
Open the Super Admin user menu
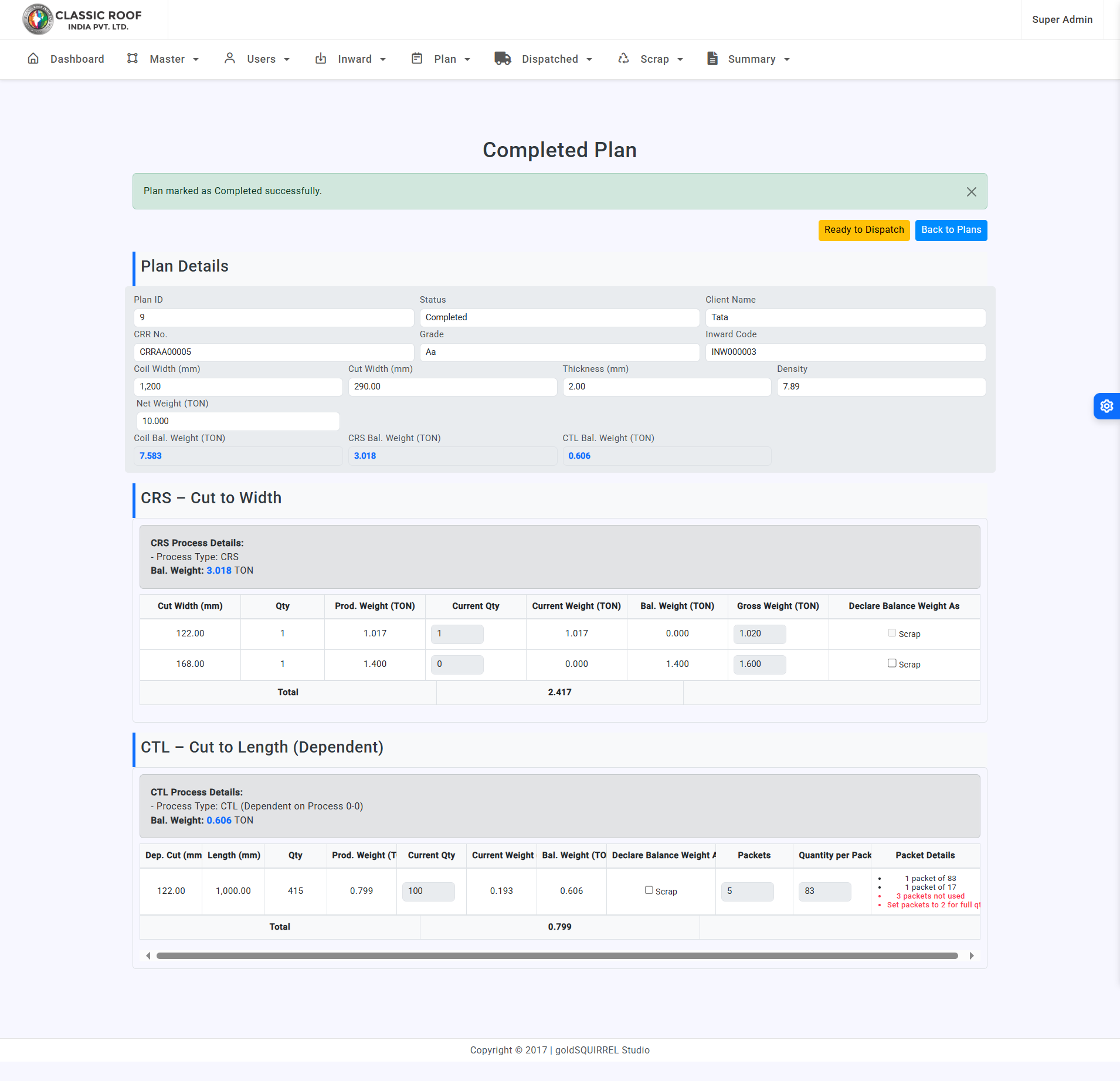(x=1062, y=20)
